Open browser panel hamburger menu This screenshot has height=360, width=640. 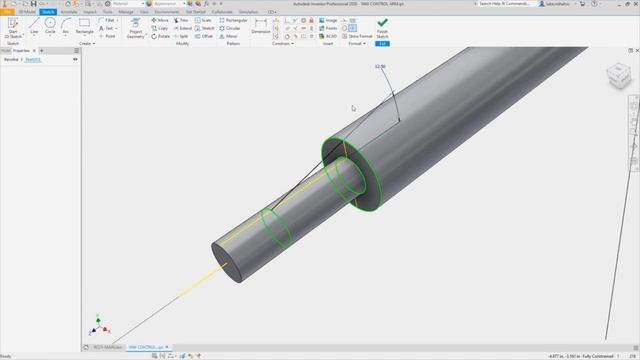click(76, 51)
